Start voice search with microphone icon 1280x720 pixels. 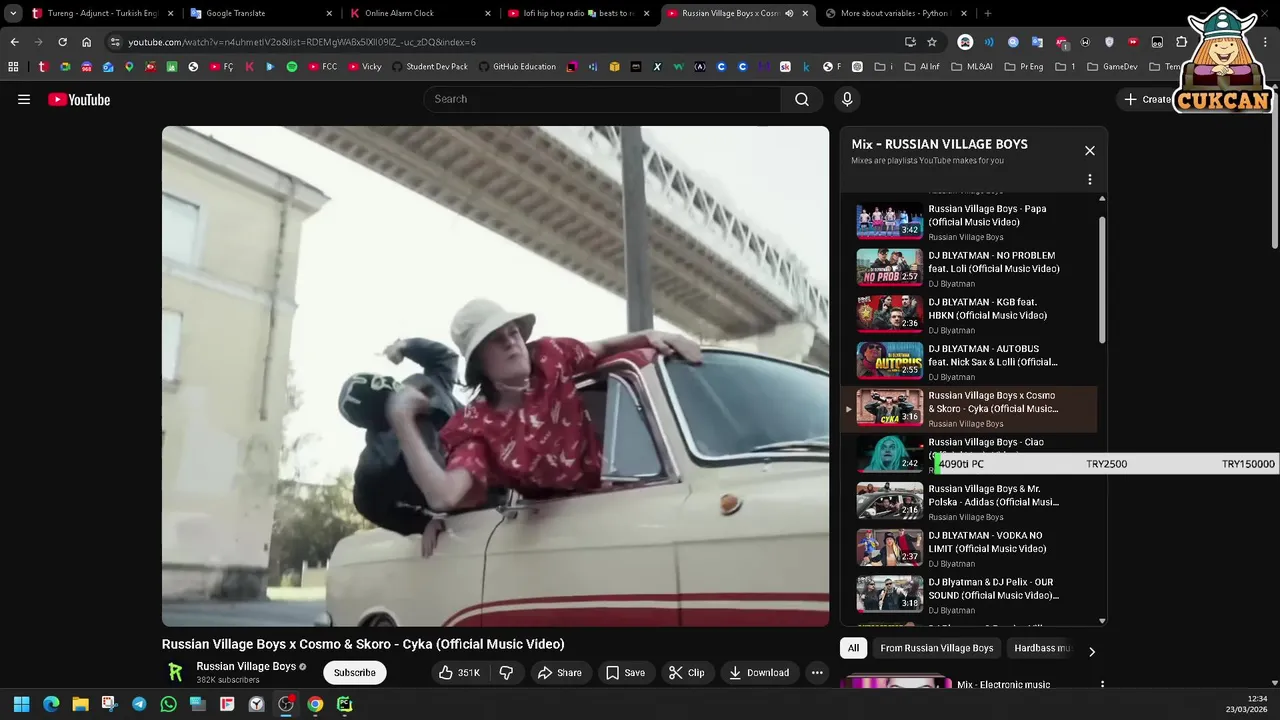[x=847, y=99]
